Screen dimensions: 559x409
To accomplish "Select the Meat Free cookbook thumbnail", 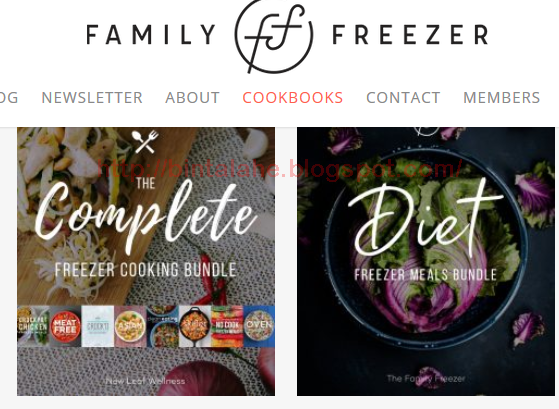I will pos(65,326).
